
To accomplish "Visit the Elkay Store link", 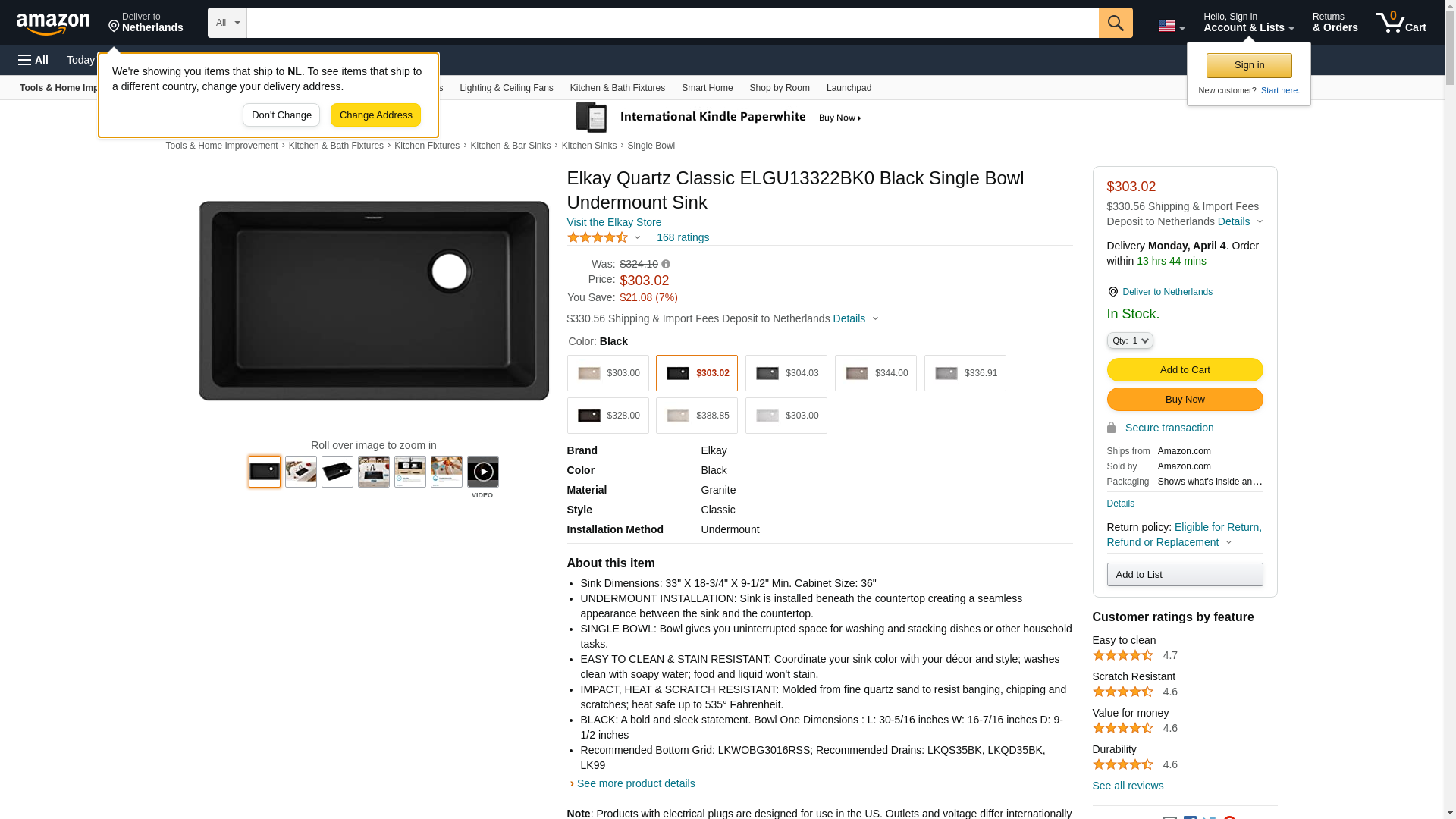I will [x=613, y=222].
